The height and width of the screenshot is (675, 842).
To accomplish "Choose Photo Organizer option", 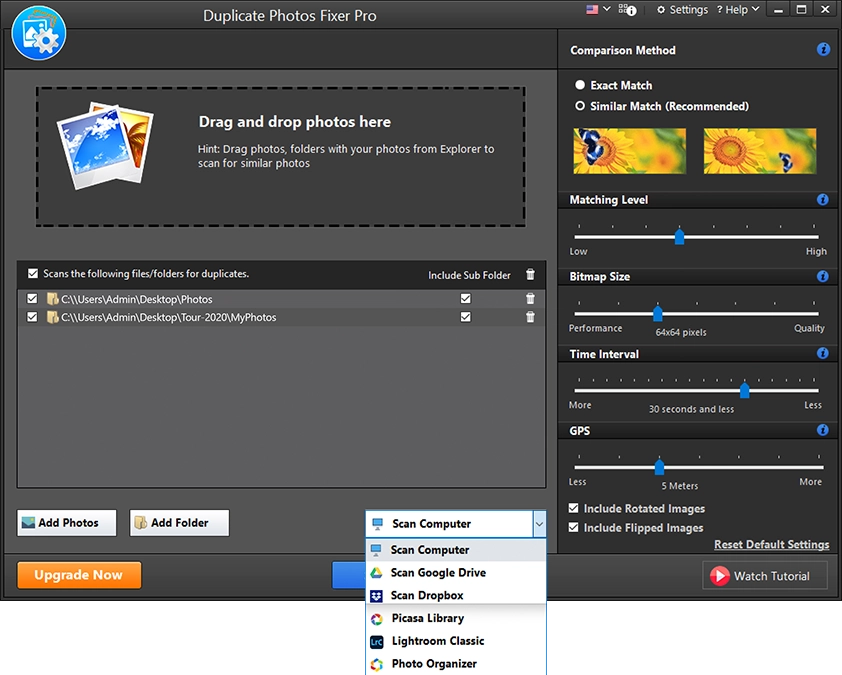I will [456, 664].
